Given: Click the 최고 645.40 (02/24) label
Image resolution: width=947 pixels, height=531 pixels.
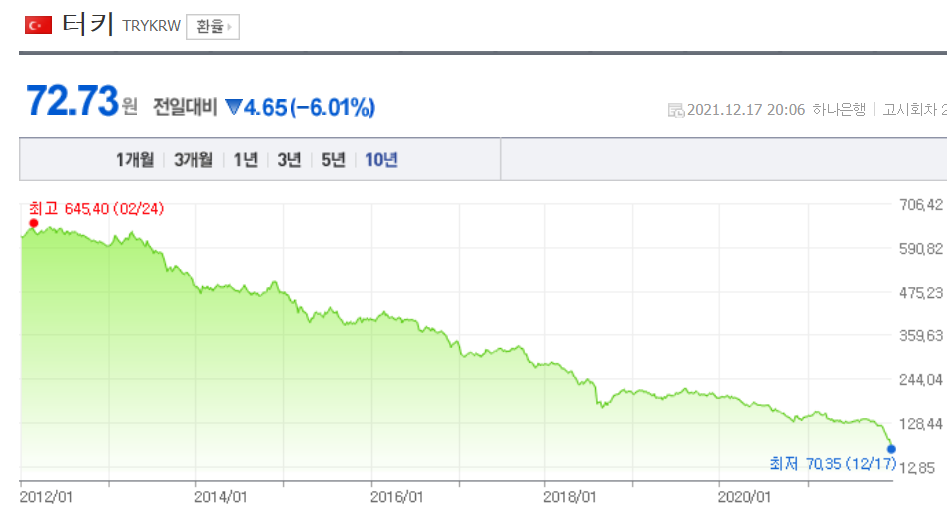Looking at the screenshot, I should click(96, 208).
